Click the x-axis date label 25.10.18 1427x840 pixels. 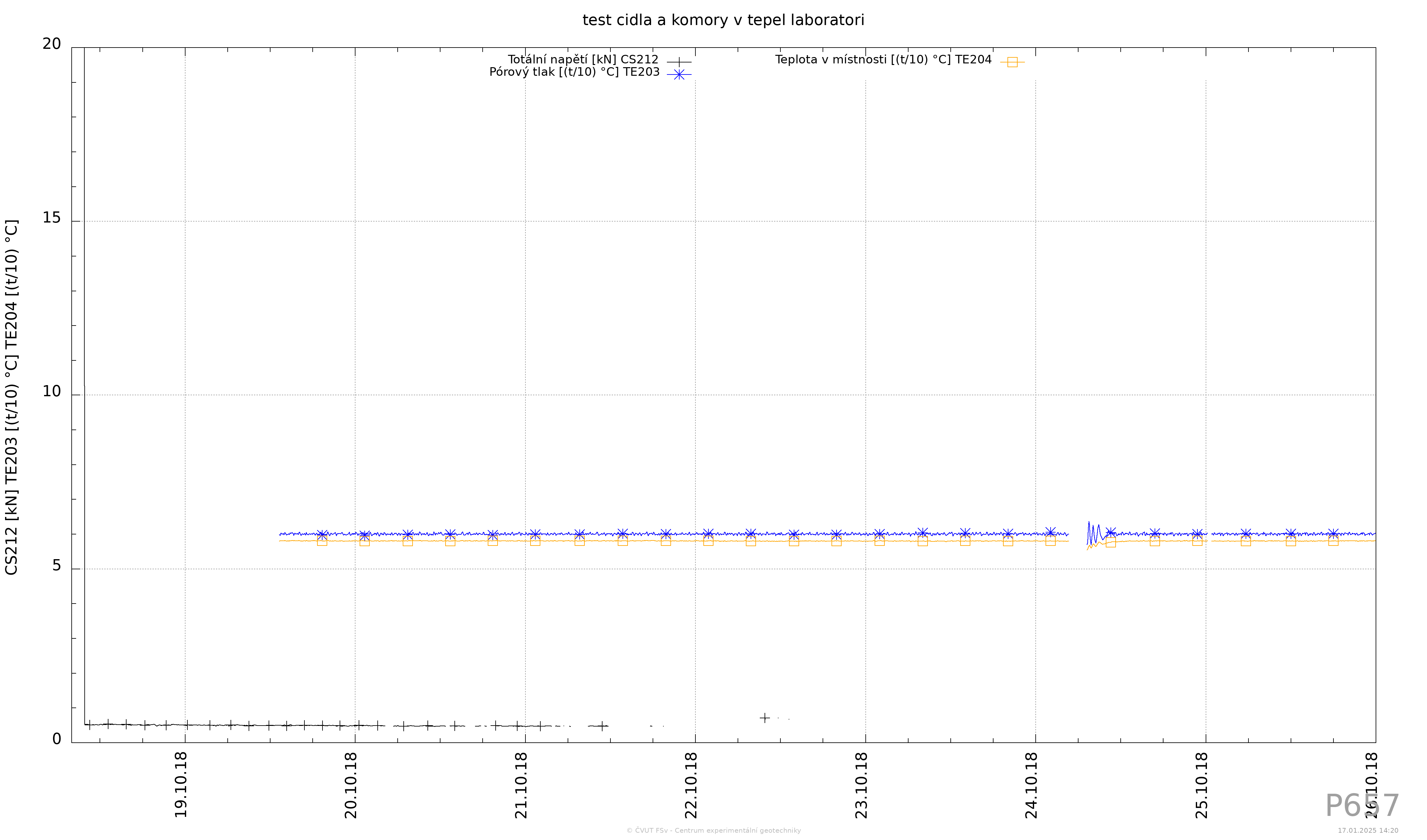point(1202,785)
